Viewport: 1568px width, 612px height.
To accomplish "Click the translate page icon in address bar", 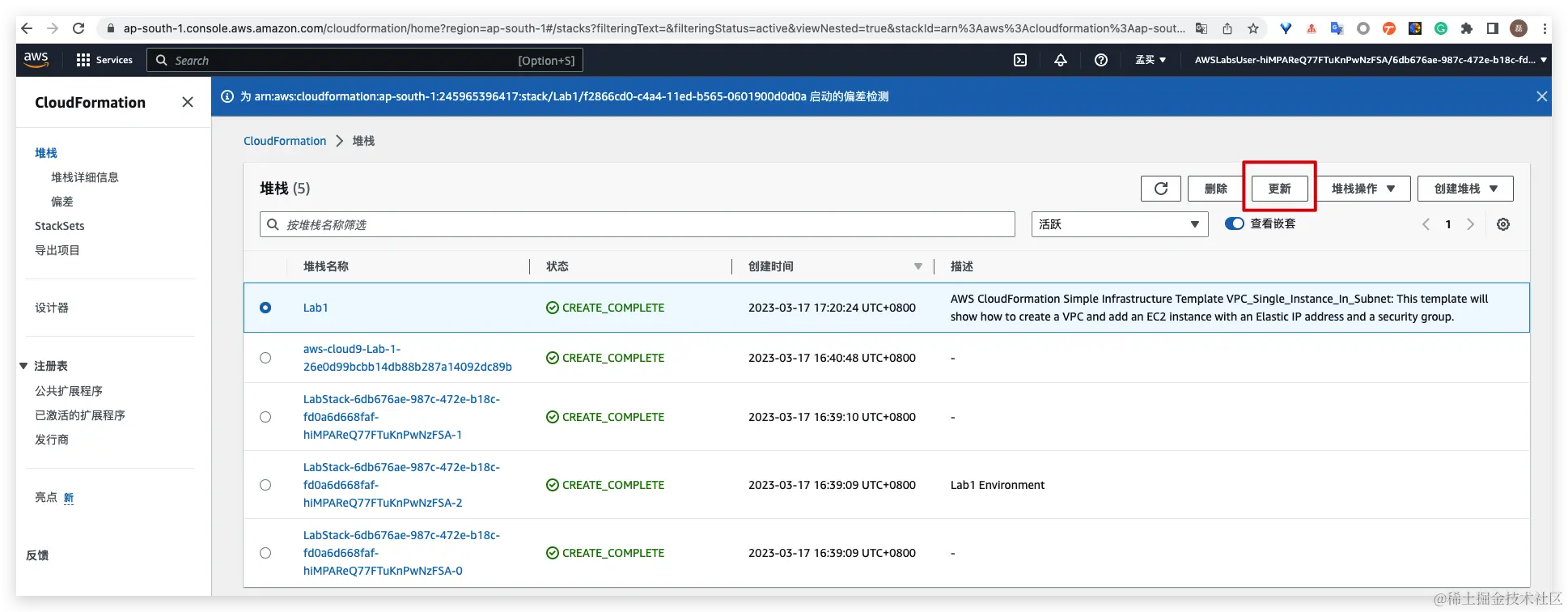I will coord(1201,28).
